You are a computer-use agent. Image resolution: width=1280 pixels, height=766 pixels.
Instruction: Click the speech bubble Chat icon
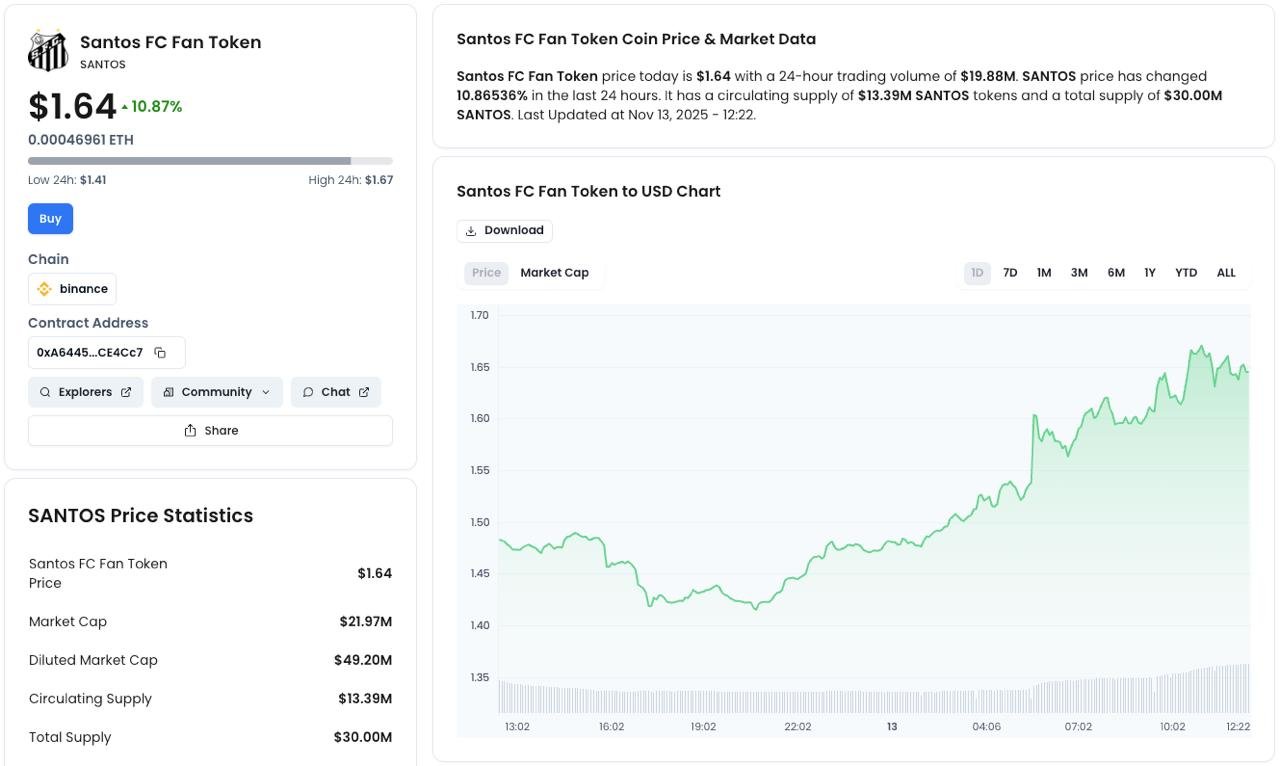point(308,392)
